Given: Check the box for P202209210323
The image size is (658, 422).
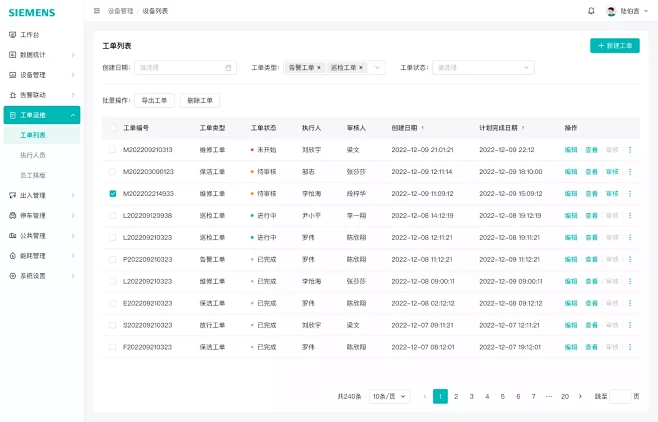Looking at the screenshot, I should coord(112,259).
